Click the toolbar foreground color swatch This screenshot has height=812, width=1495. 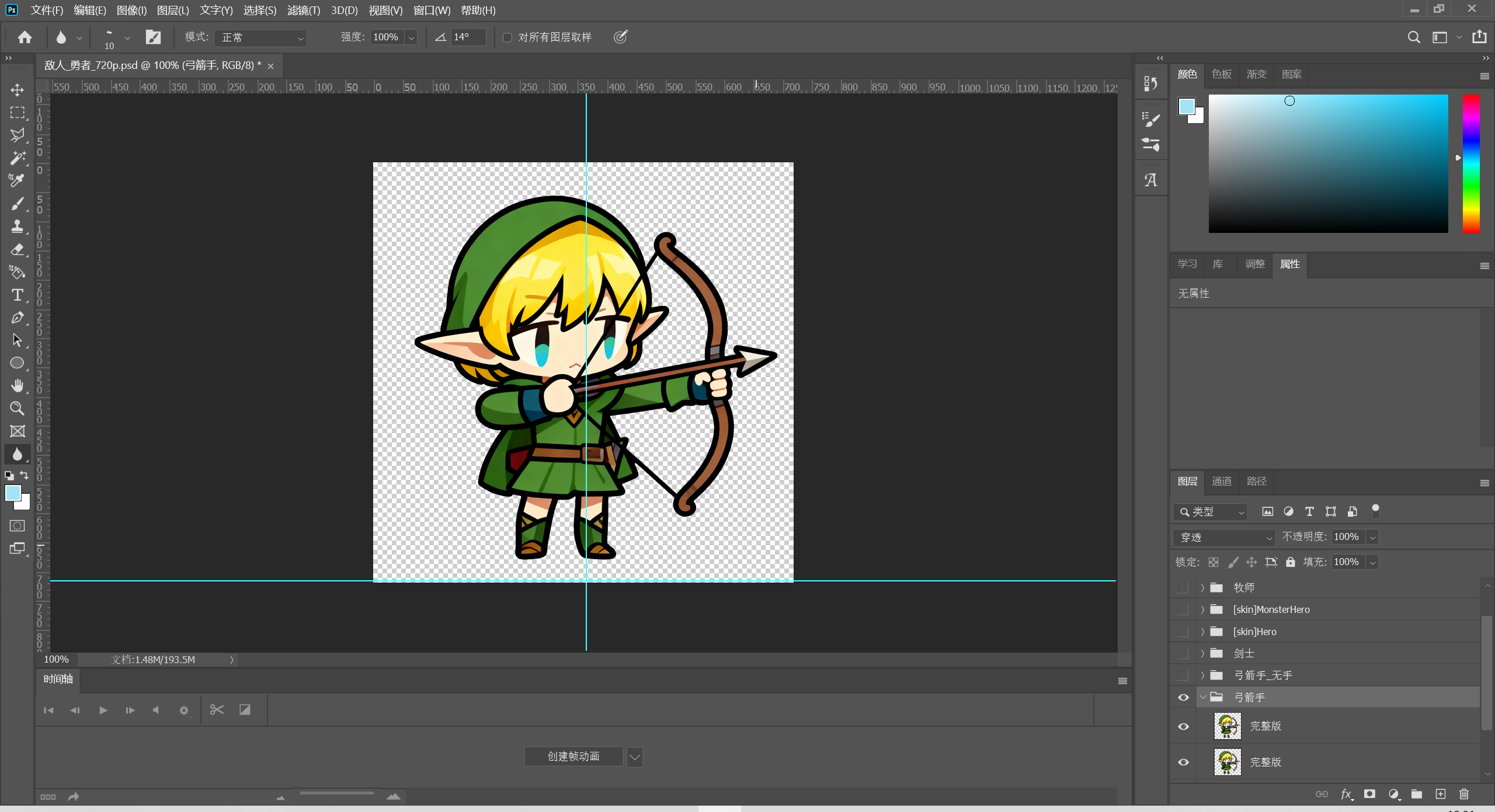13,493
